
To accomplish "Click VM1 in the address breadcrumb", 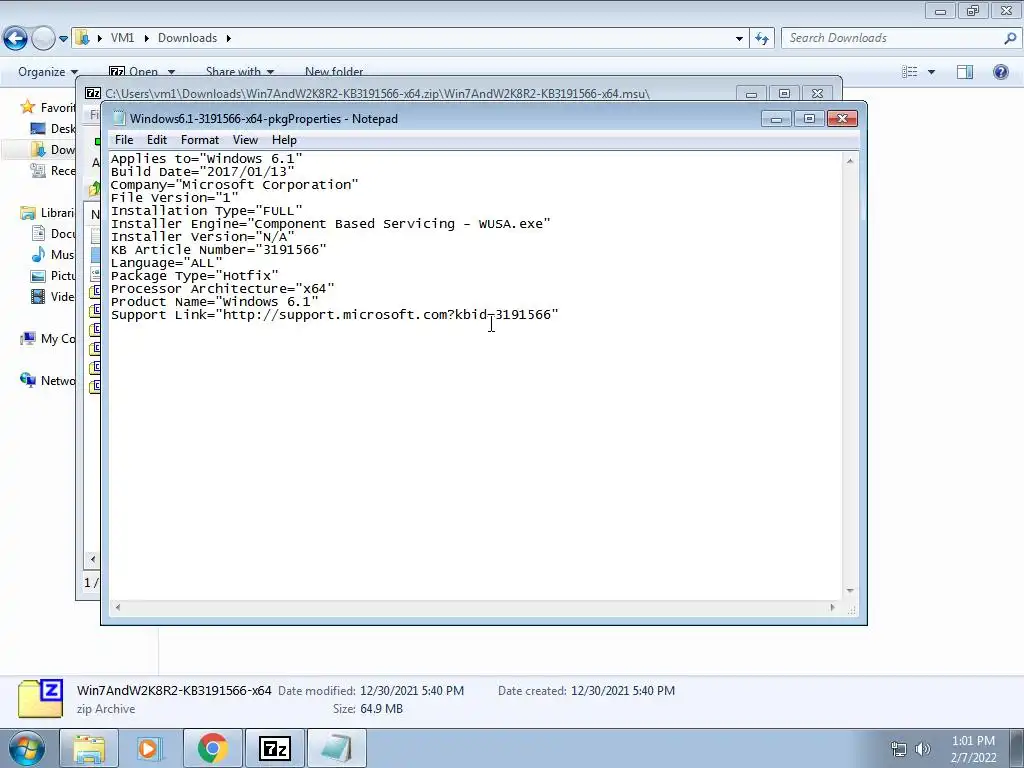I will [x=122, y=38].
